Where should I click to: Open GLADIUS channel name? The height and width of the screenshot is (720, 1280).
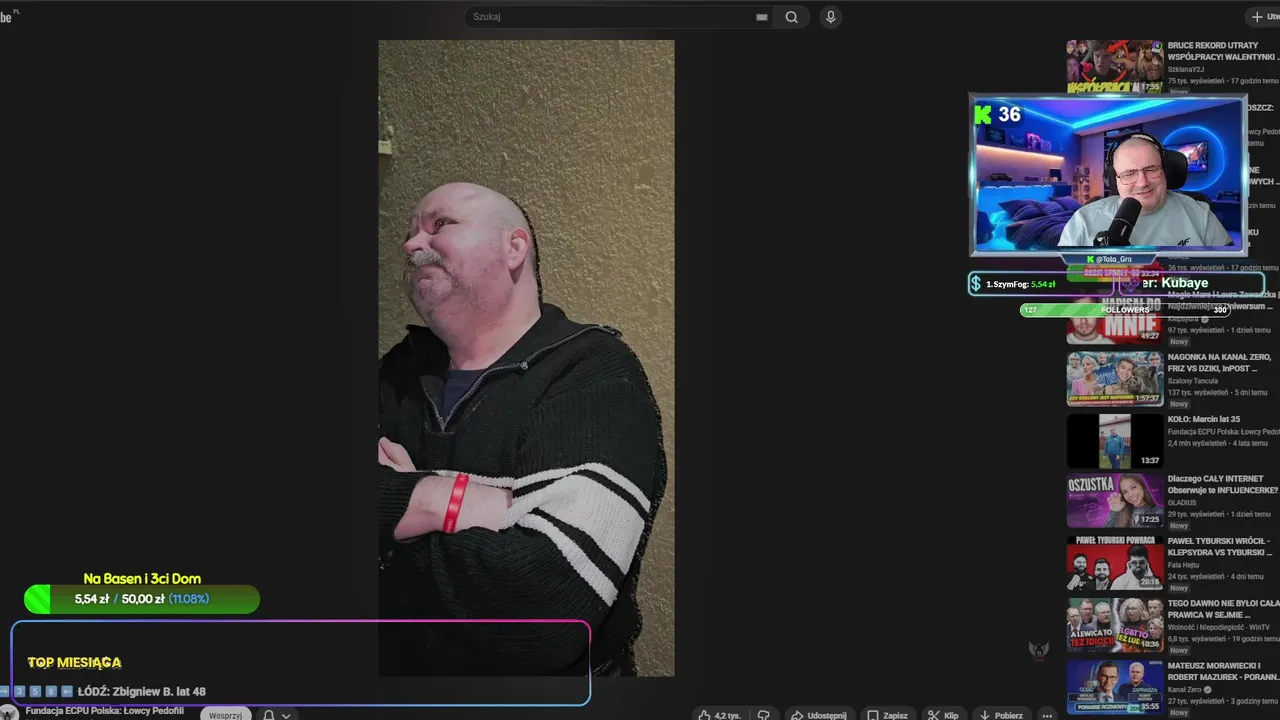coord(1182,503)
